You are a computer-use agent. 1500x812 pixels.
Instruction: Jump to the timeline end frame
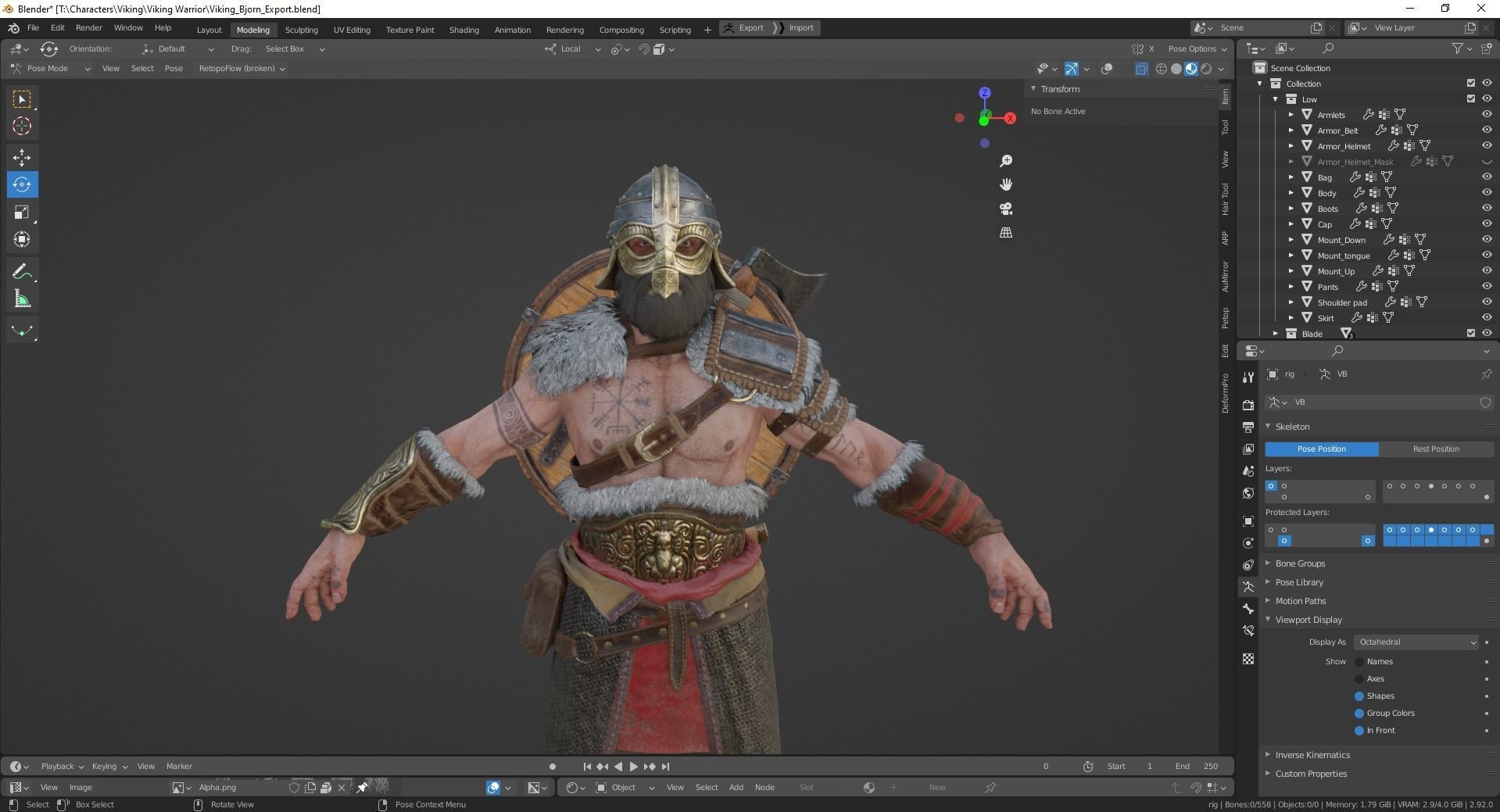(x=665, y=767)
